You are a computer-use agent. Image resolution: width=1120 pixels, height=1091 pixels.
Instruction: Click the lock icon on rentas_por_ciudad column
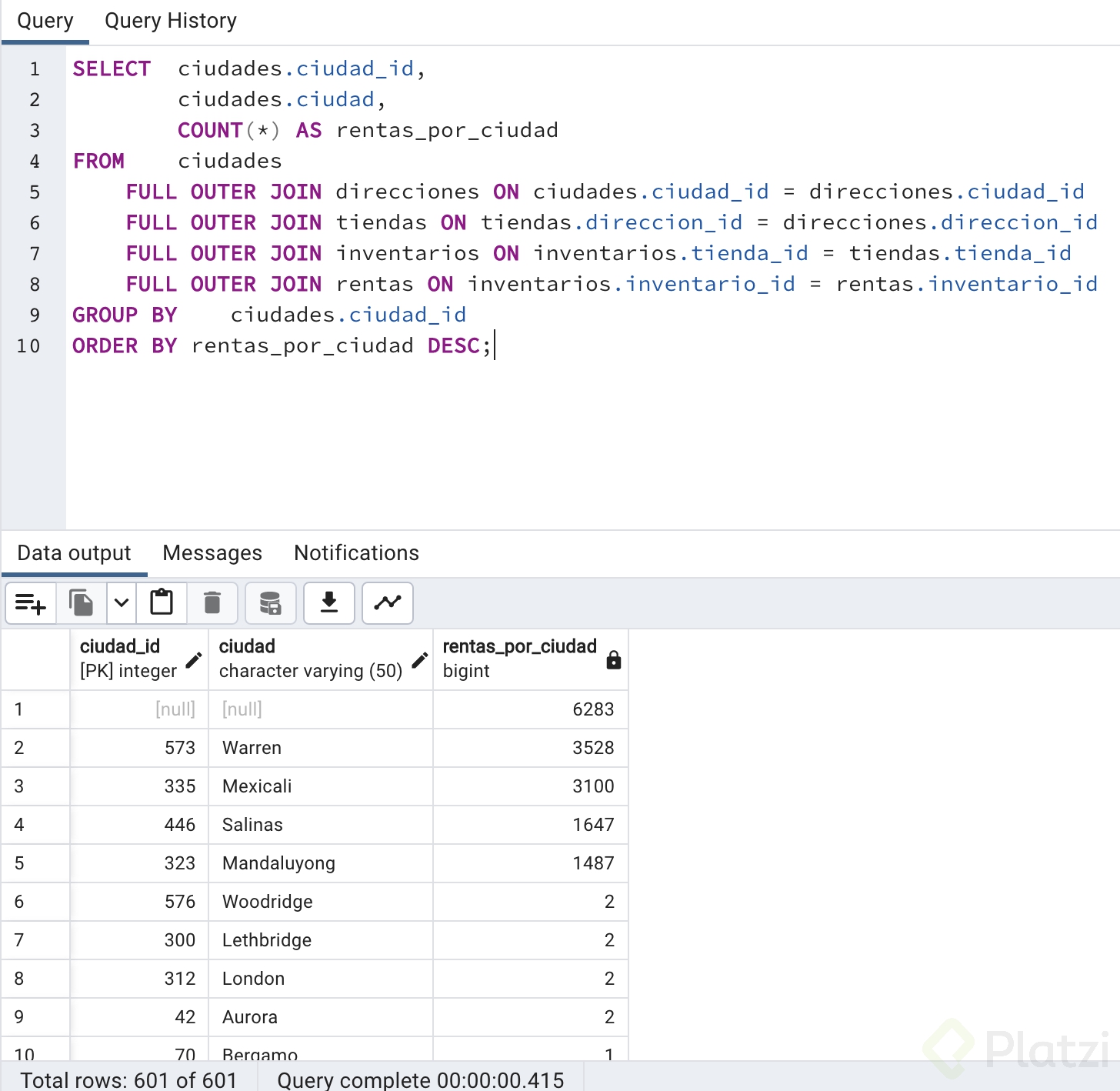(613, 659)
